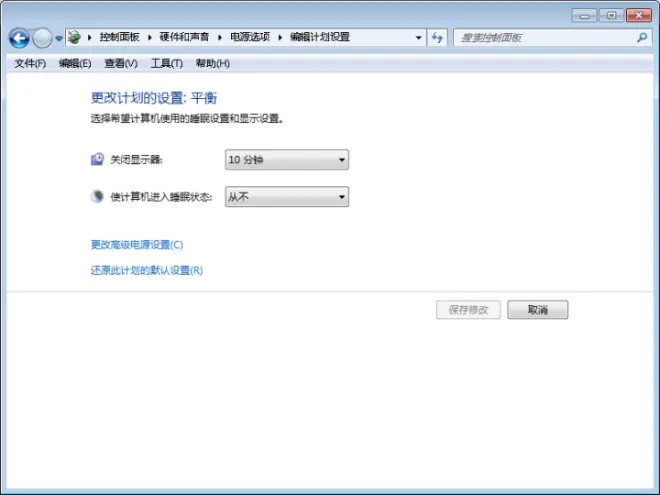Screen dimensions: 660x495
Task: Click 编辑计划设置 in the breadcrumb
Action: (320, 37)
